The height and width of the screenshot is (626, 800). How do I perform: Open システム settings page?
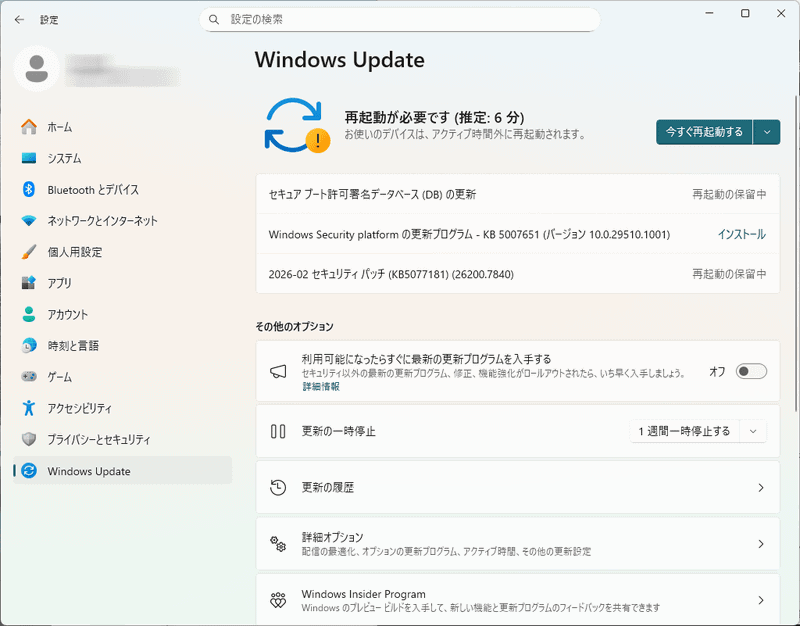pos(122,158)
